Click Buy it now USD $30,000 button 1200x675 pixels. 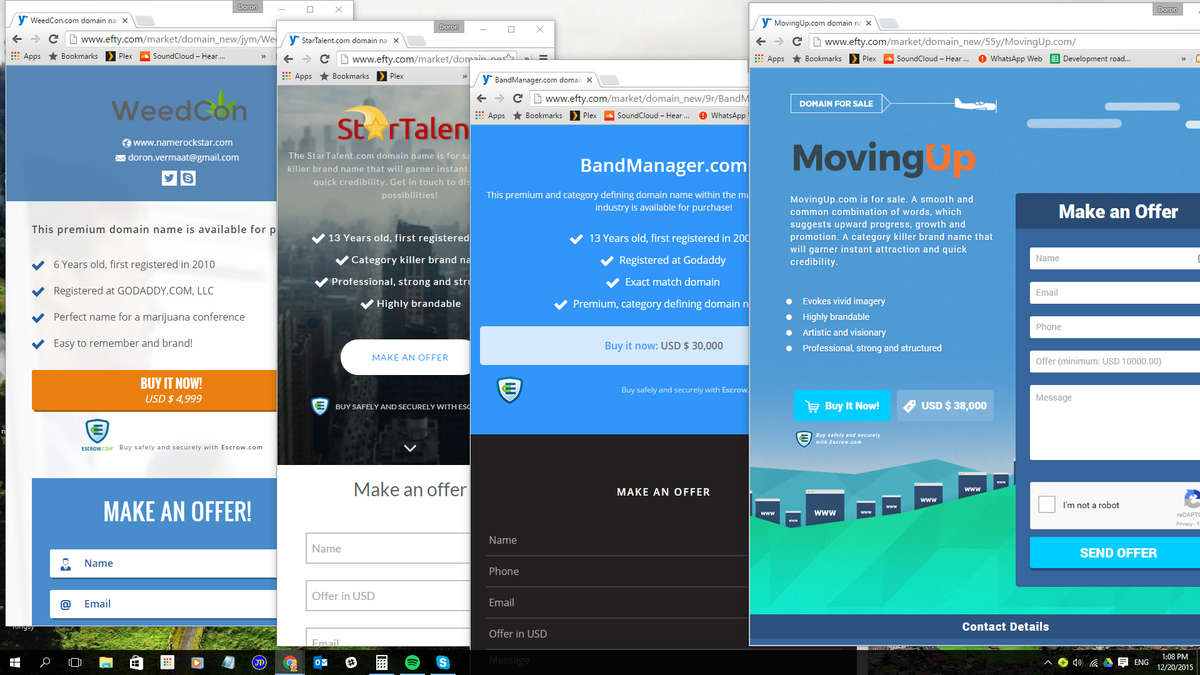[x=614, y=346]
